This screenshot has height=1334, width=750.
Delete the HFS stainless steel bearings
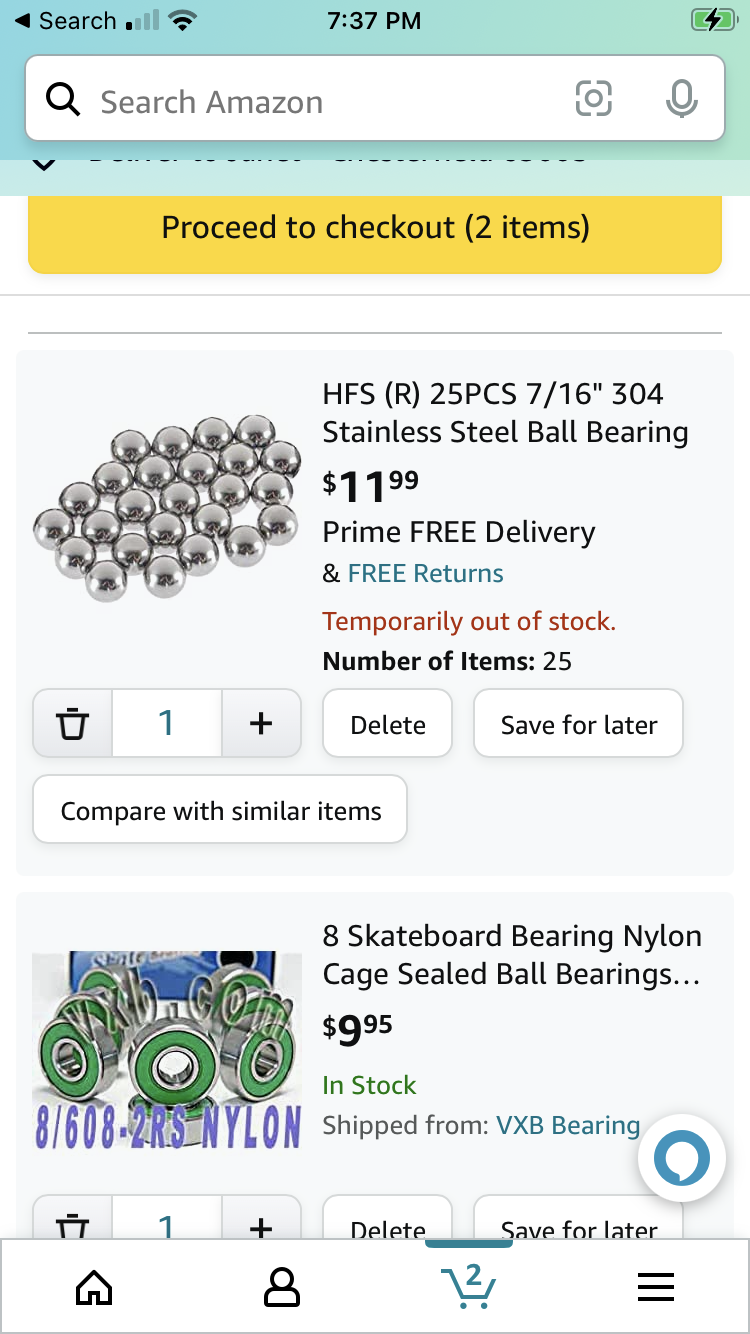[388, 724]
